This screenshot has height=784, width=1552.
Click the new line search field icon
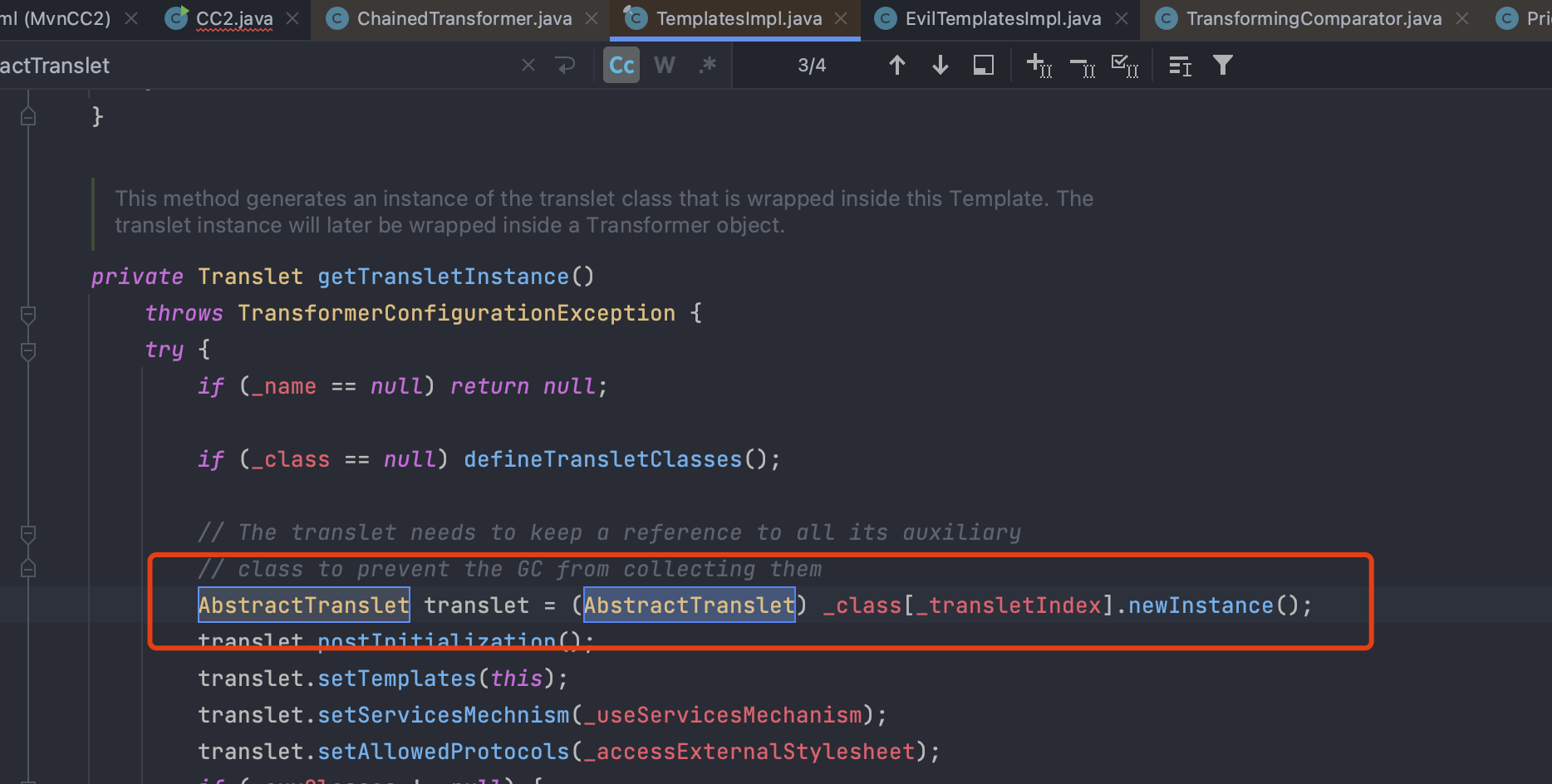point(566,66)
